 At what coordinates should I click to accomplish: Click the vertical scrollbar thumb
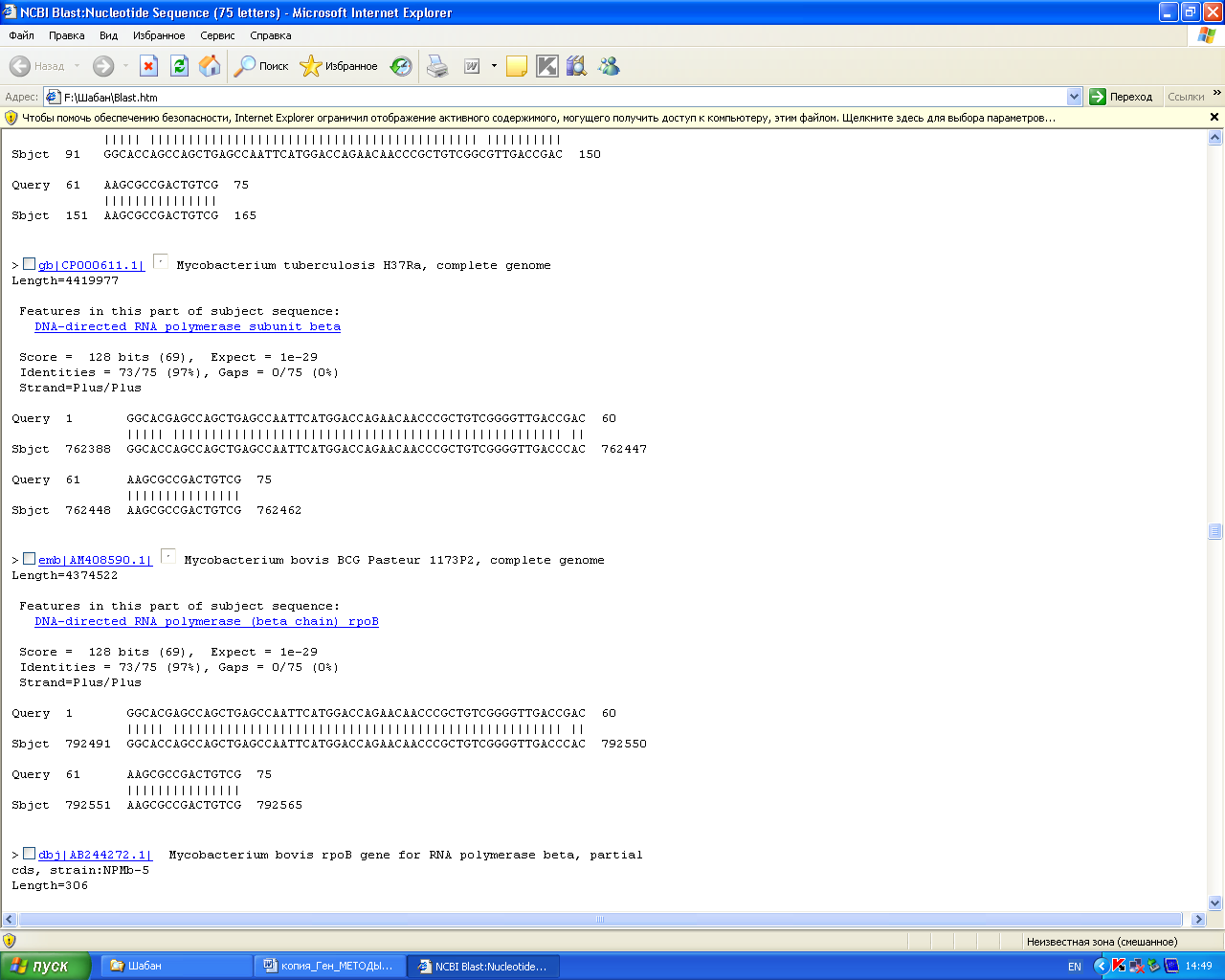pos(1215,531)
